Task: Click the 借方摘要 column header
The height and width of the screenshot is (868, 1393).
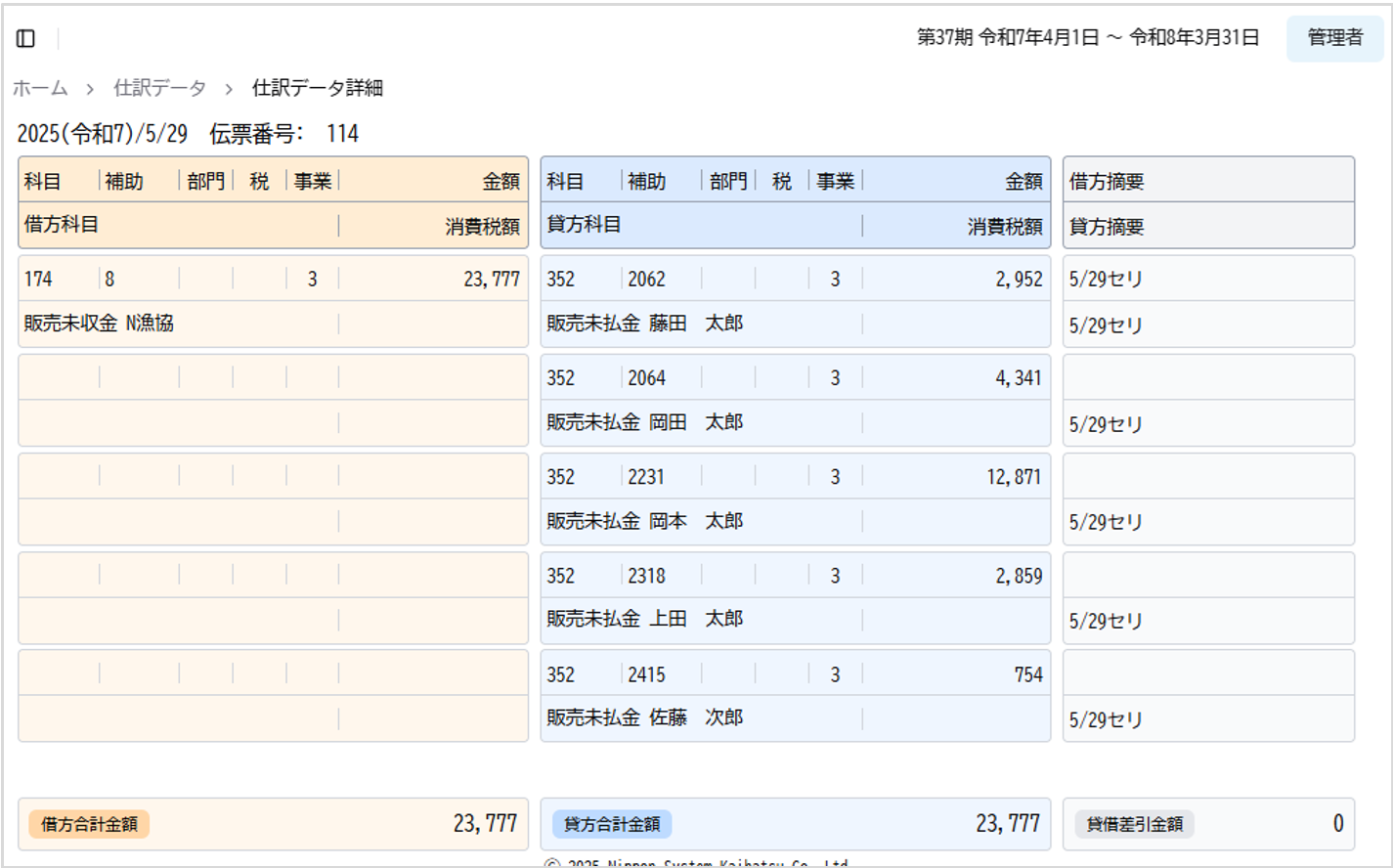Action: click(1107, 181)
